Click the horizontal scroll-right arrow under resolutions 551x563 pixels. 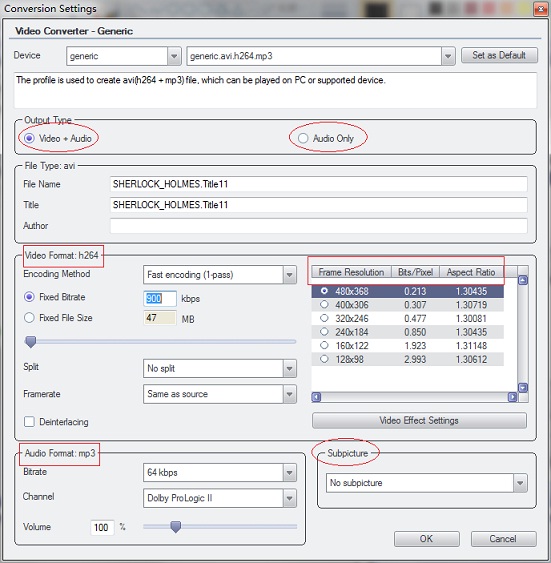click(513, 397)
